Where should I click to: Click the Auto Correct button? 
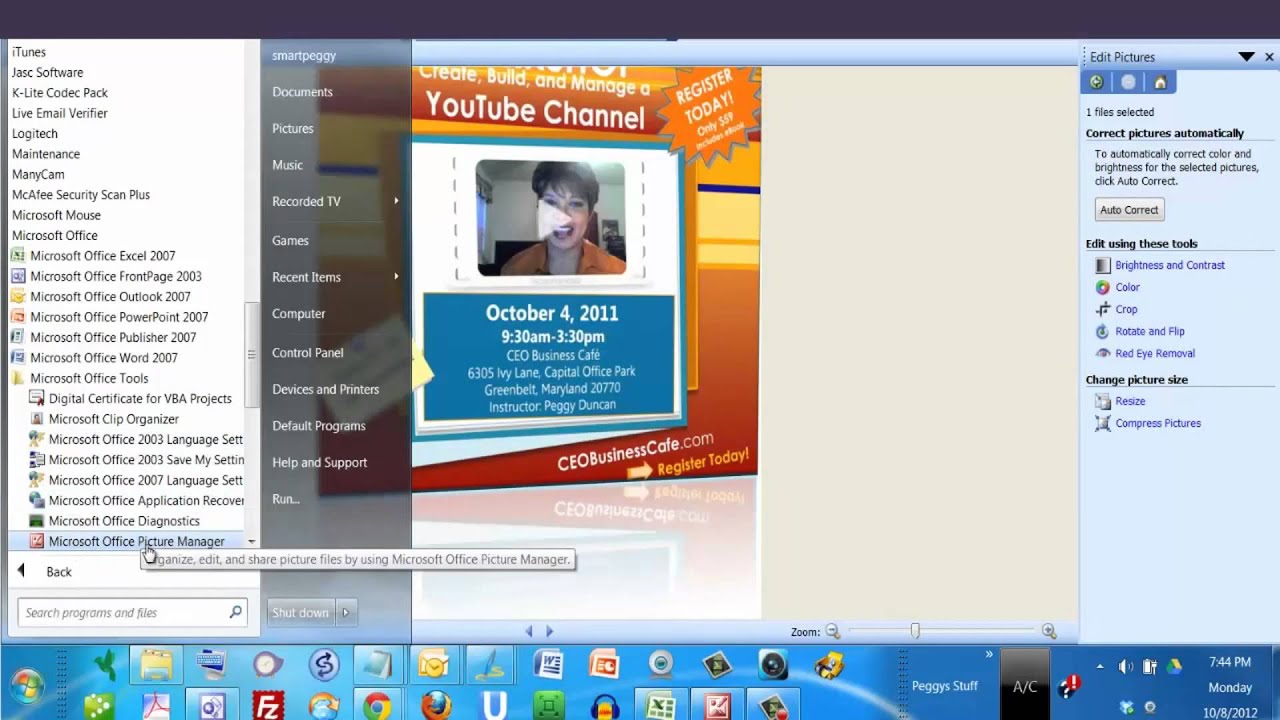[x=1129, y=210]
